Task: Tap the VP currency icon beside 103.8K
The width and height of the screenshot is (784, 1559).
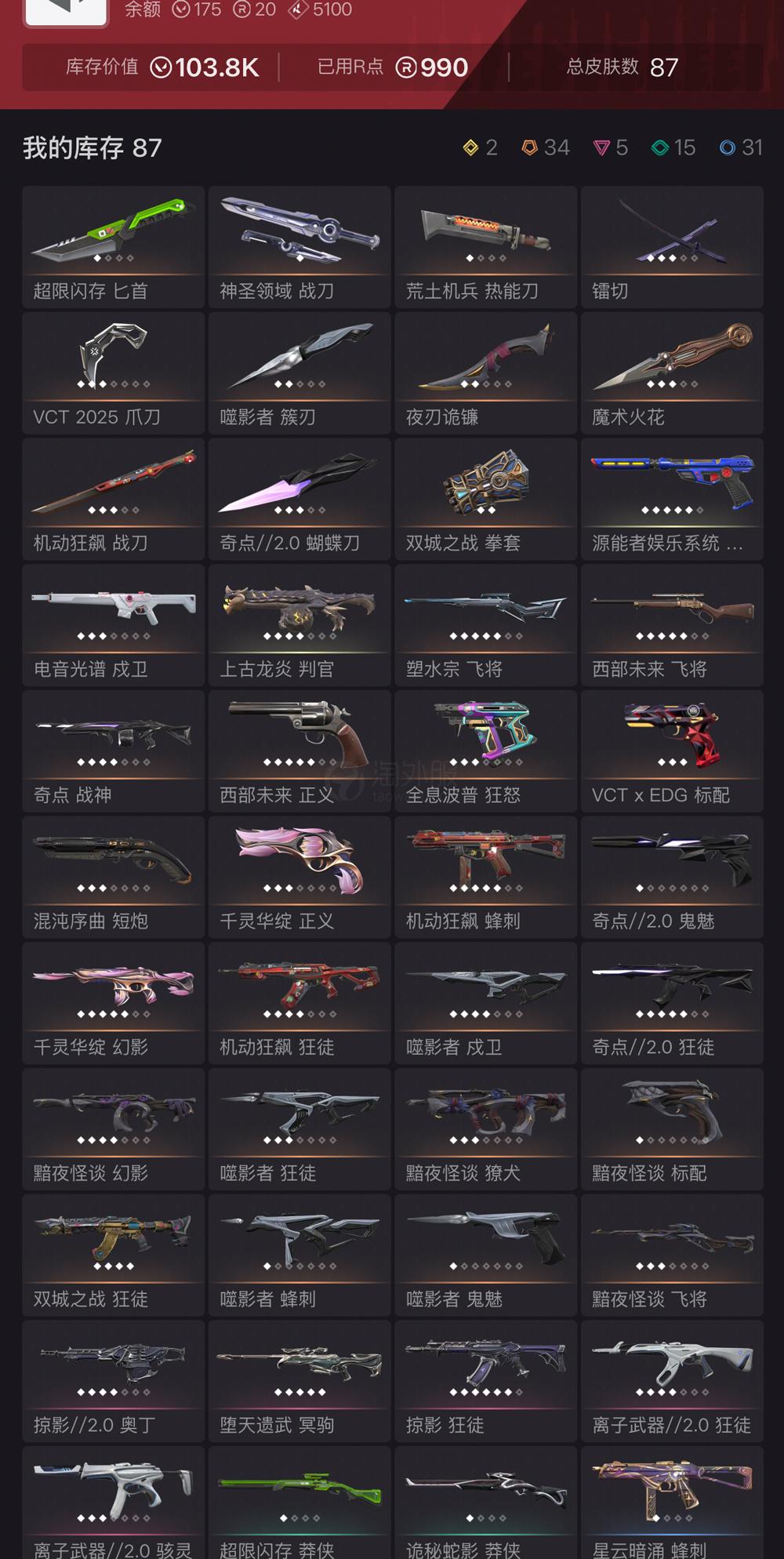Action: click(161, 67)
